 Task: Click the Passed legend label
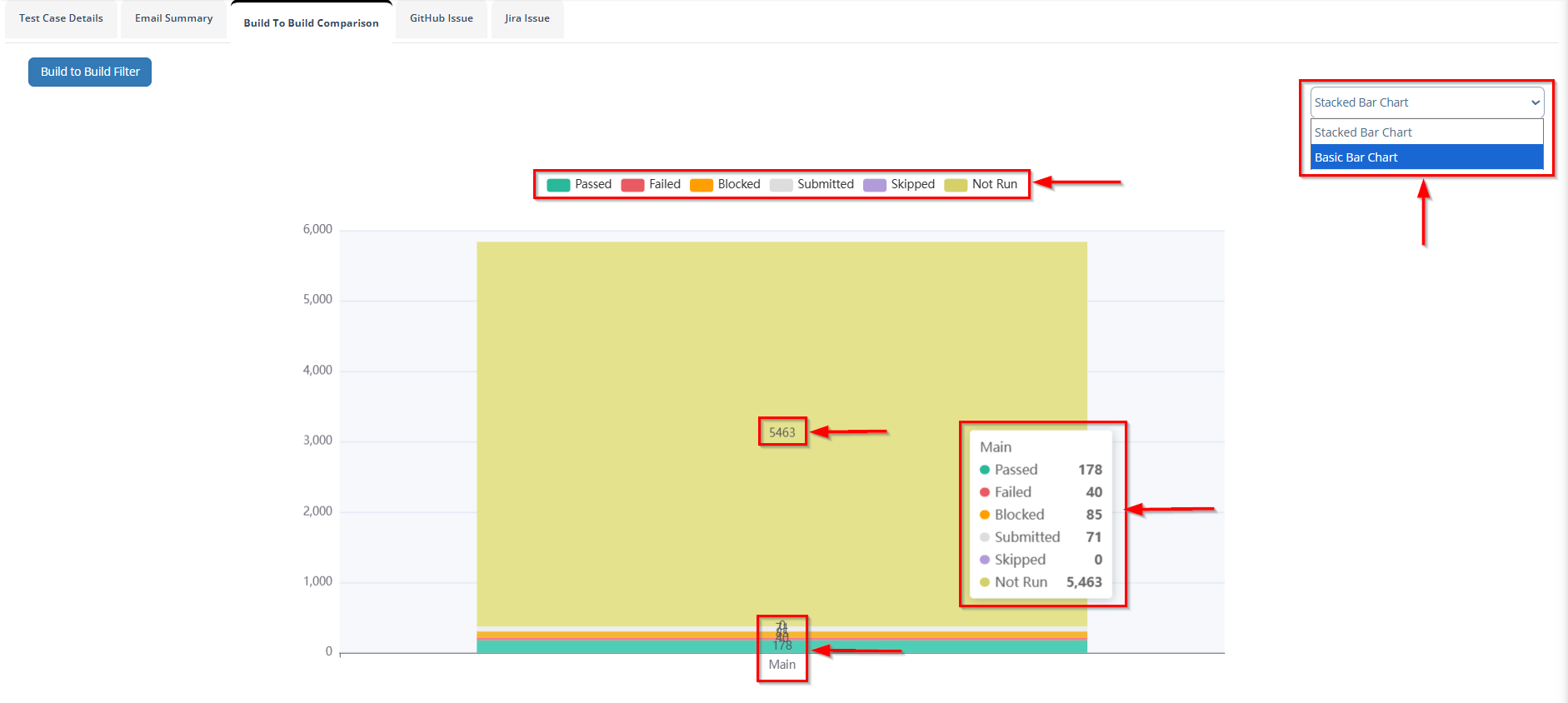pyautogui.click(x=593, y=184)
